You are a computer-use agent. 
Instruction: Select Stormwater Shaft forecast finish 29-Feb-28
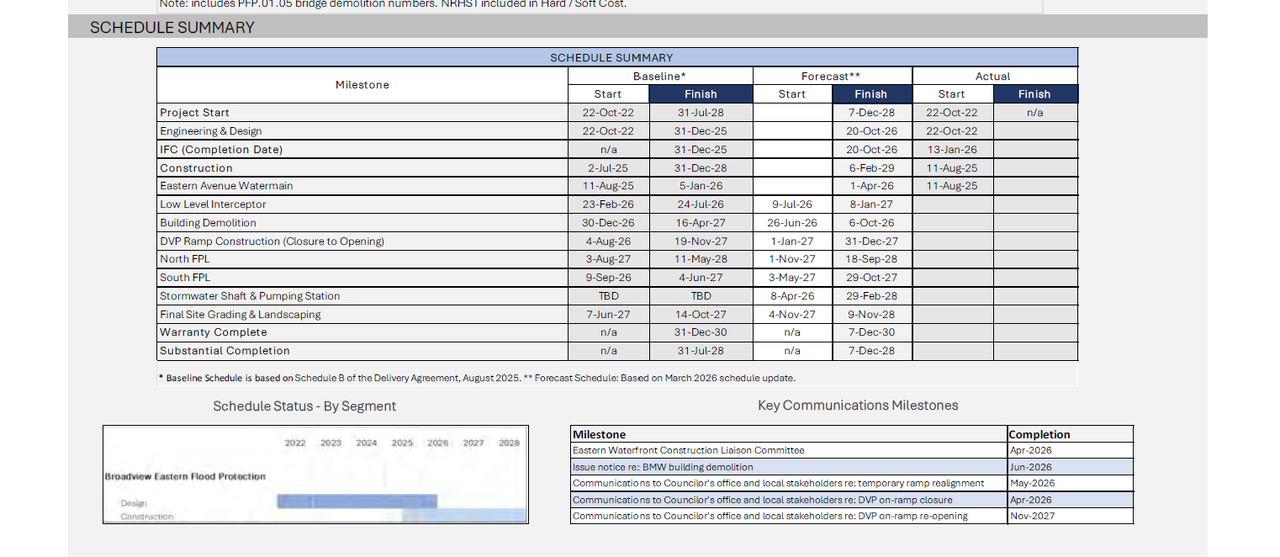tap(872, 296)
